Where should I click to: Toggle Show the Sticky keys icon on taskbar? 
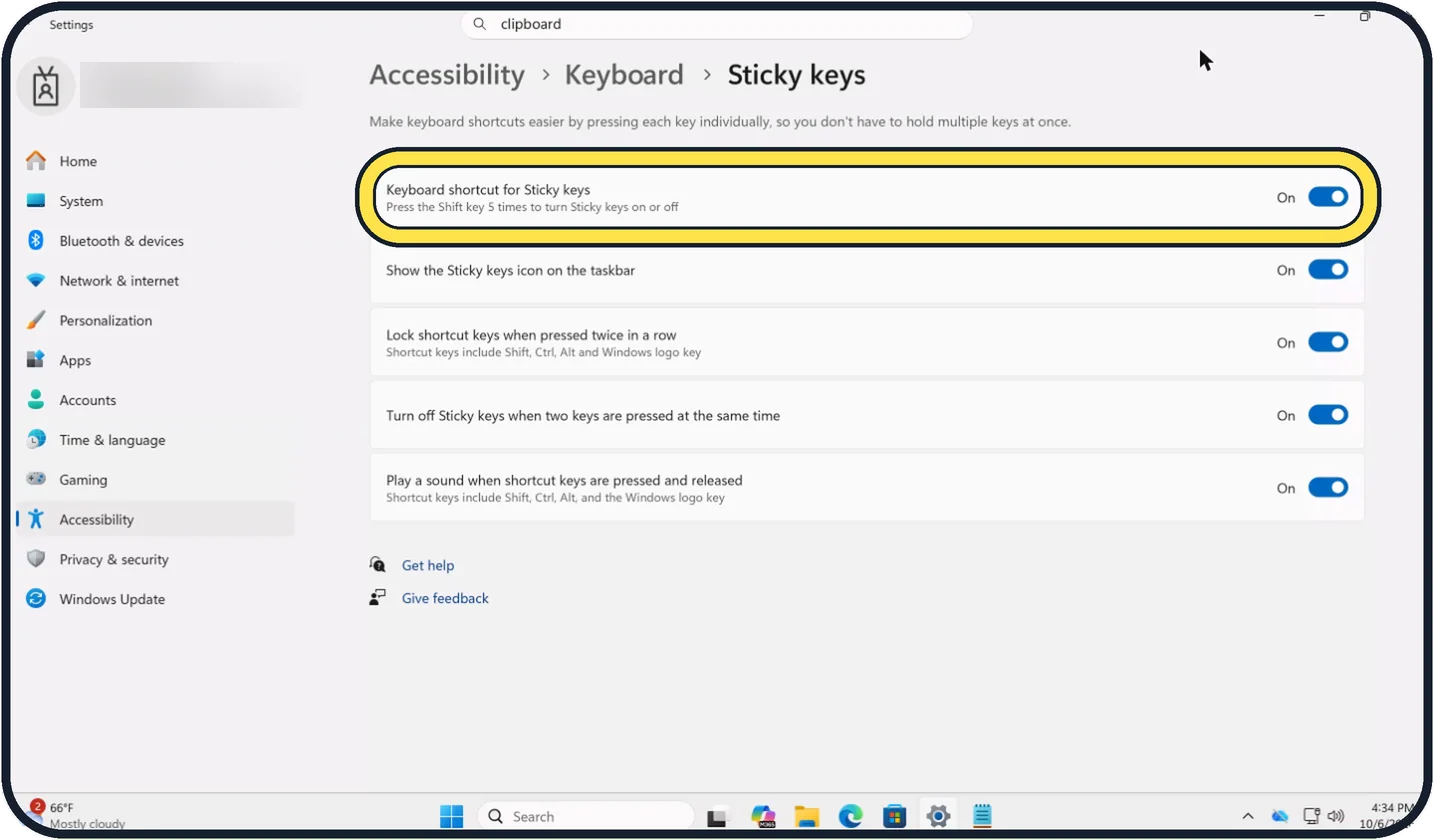[x=1328, y=270]
